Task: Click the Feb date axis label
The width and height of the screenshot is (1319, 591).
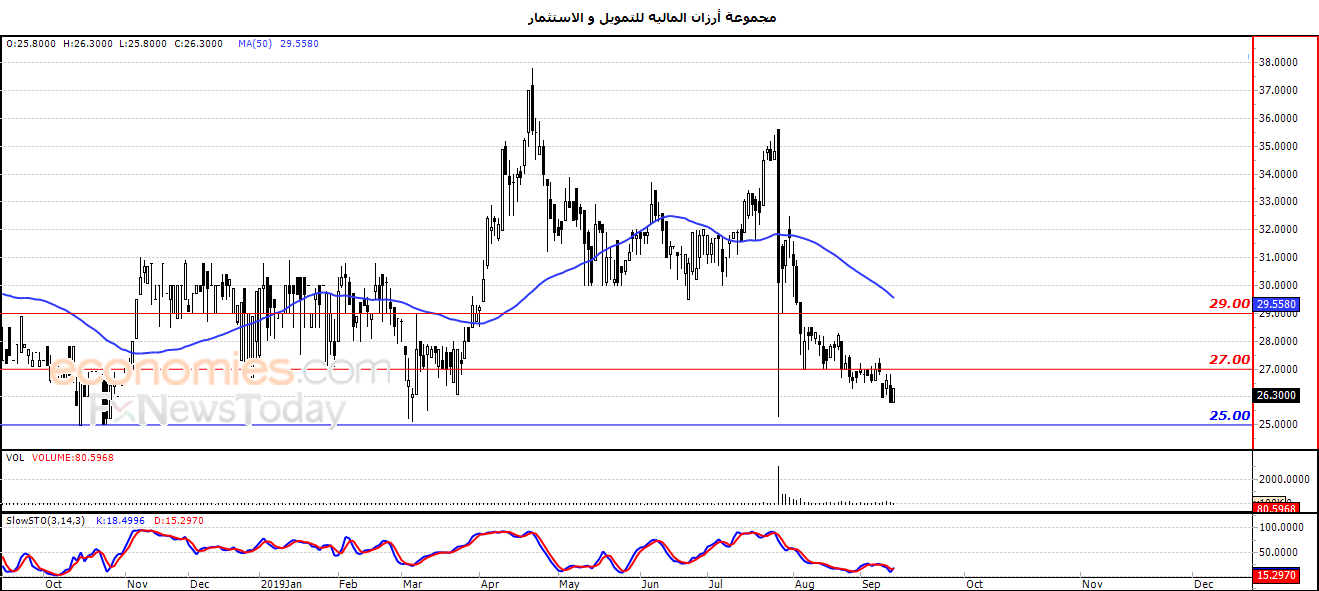Action: (x=347, y=583)
